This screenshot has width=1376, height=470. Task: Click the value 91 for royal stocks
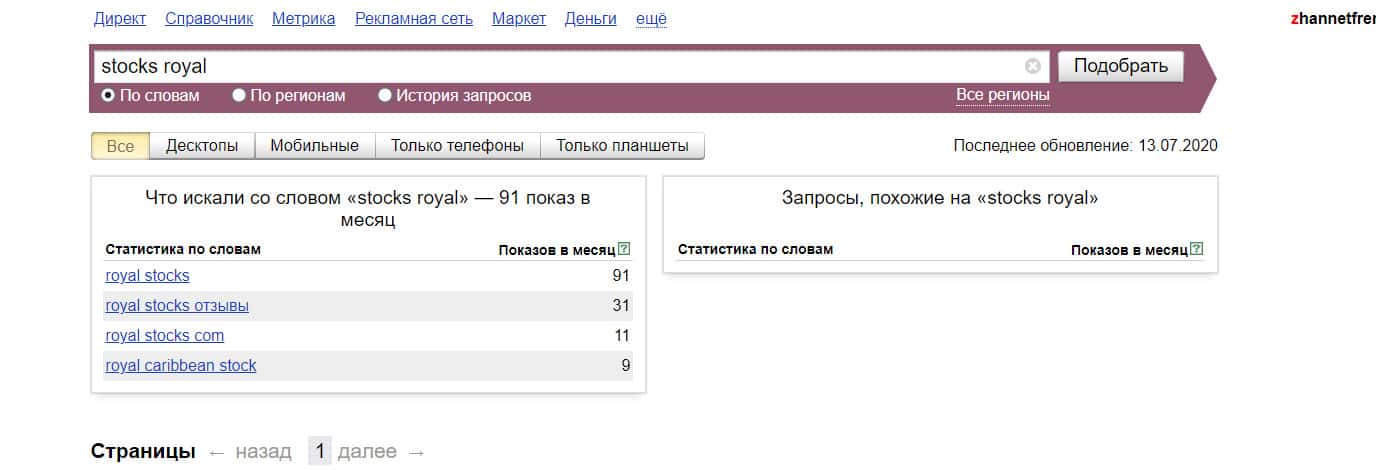point(621,275)
